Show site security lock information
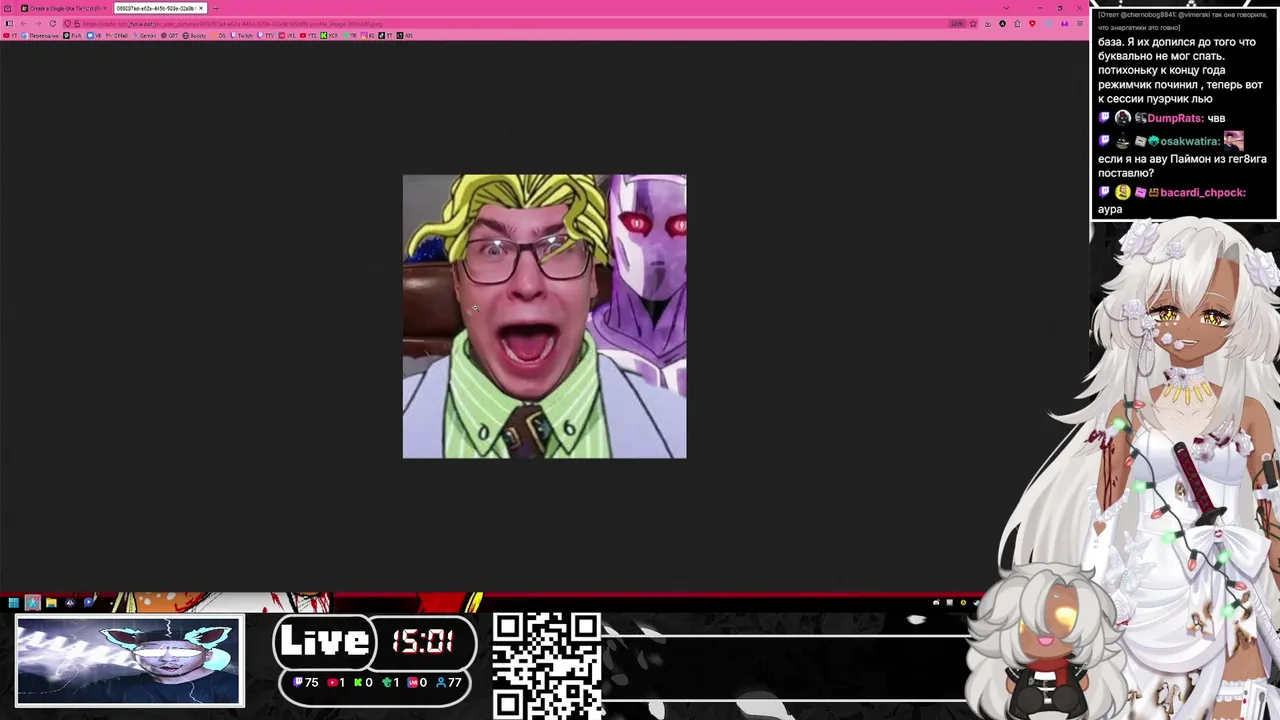This screenshot has width=1280, height=720. (x=77, y=23)
